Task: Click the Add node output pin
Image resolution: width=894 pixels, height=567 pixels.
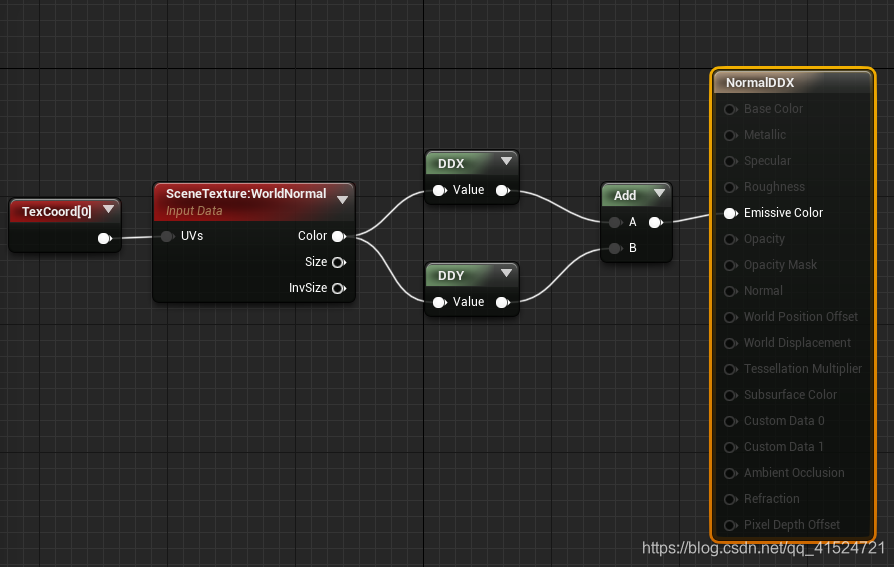Action: point(656,222)
